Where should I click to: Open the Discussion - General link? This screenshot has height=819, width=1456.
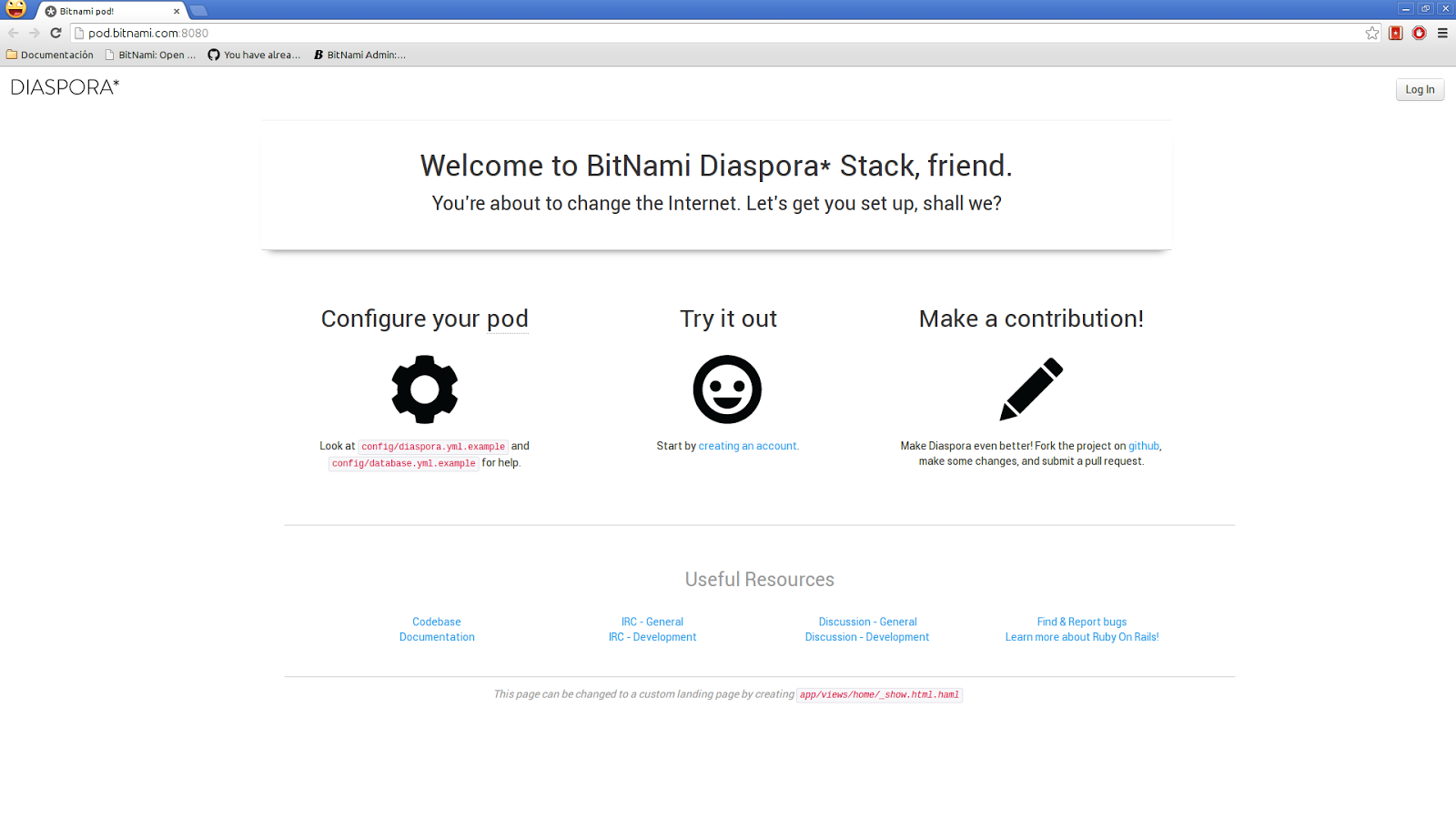(x=868, y=622)
